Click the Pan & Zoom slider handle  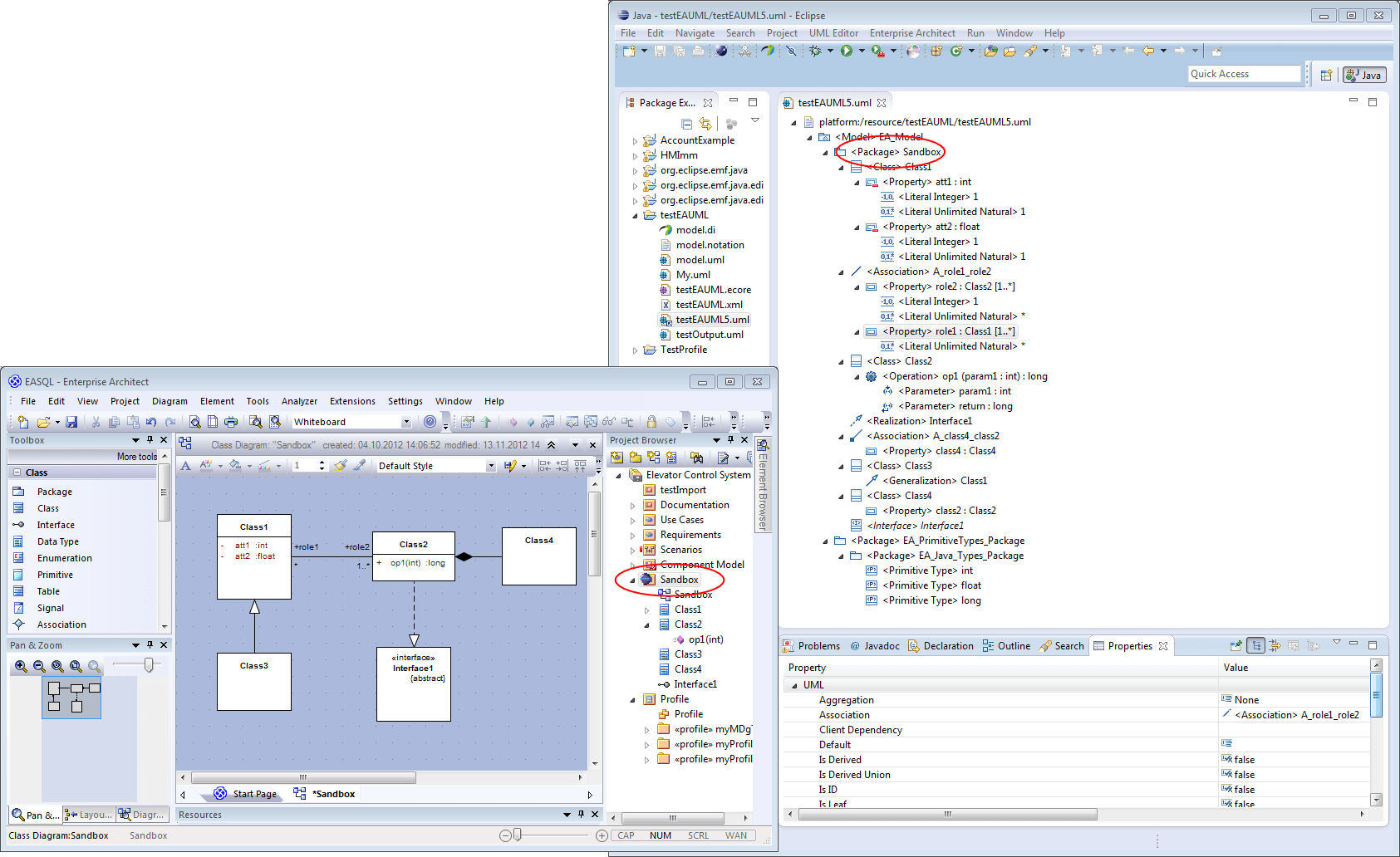pyautogui.click(x=149, y=664)
